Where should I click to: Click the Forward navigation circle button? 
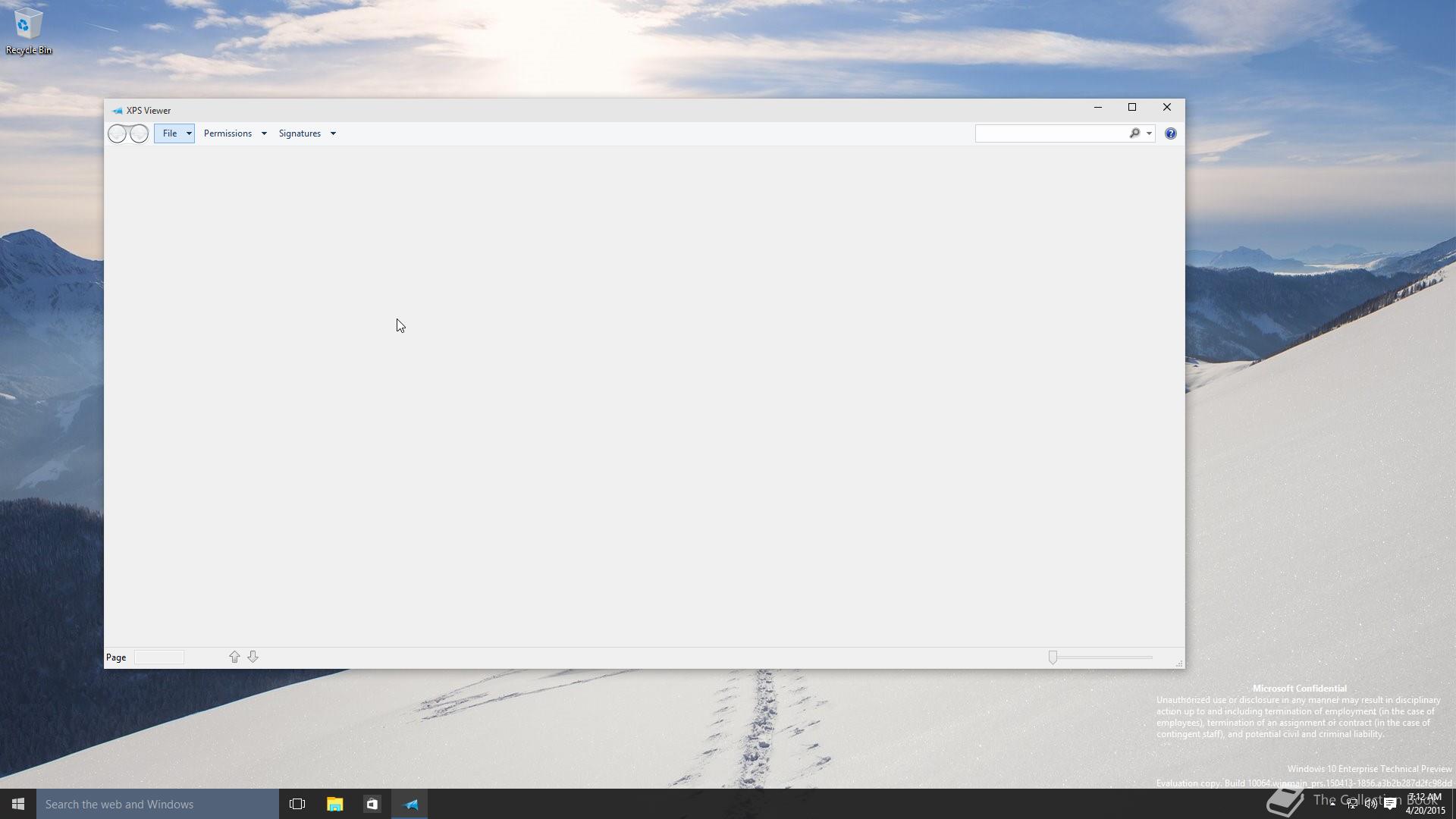140,133
